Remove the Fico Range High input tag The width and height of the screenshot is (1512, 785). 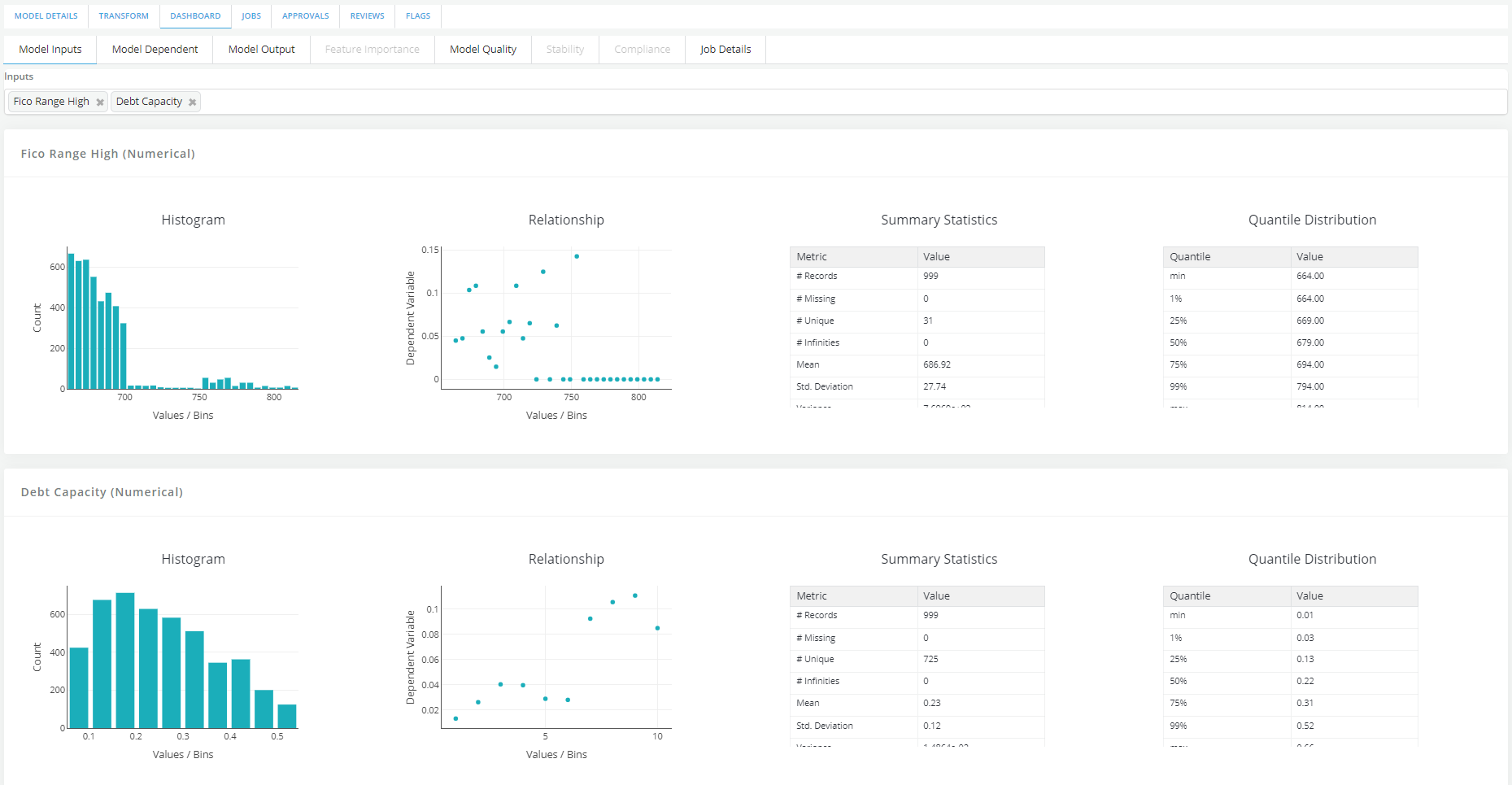coord(100,102)
